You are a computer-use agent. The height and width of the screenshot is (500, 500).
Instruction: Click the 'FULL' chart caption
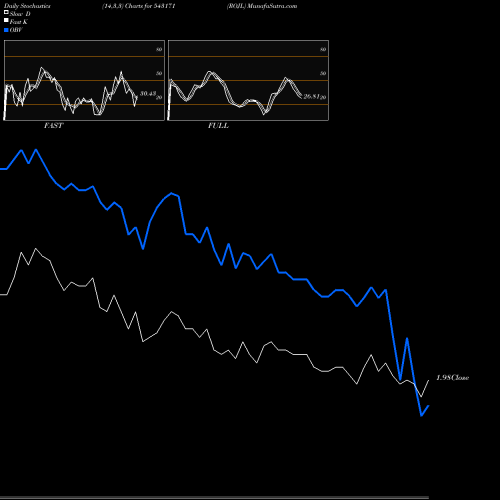(x=218, y=126)
